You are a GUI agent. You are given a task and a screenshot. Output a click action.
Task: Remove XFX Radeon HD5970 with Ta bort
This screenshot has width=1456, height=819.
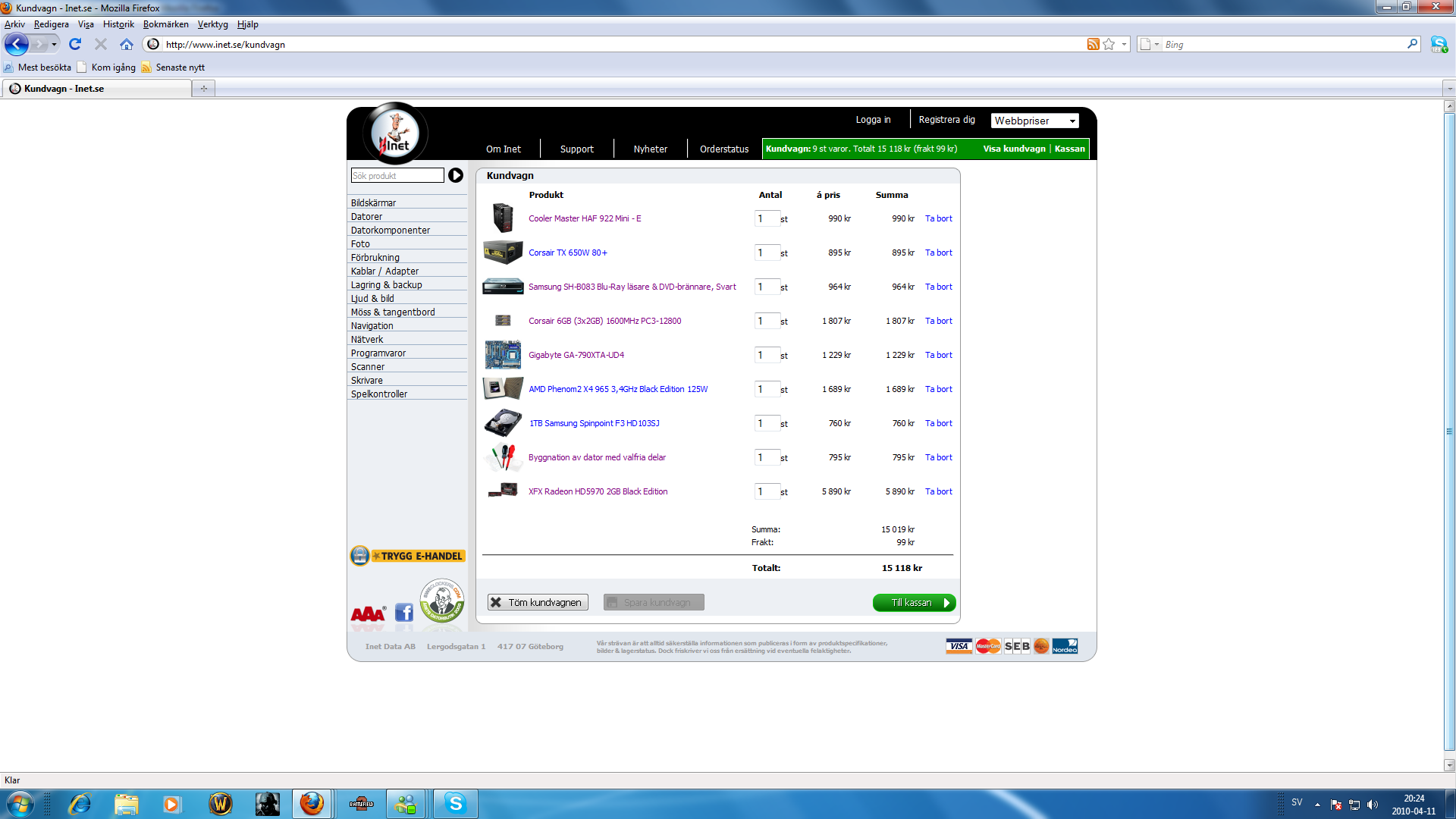click(x=938, y=491)
